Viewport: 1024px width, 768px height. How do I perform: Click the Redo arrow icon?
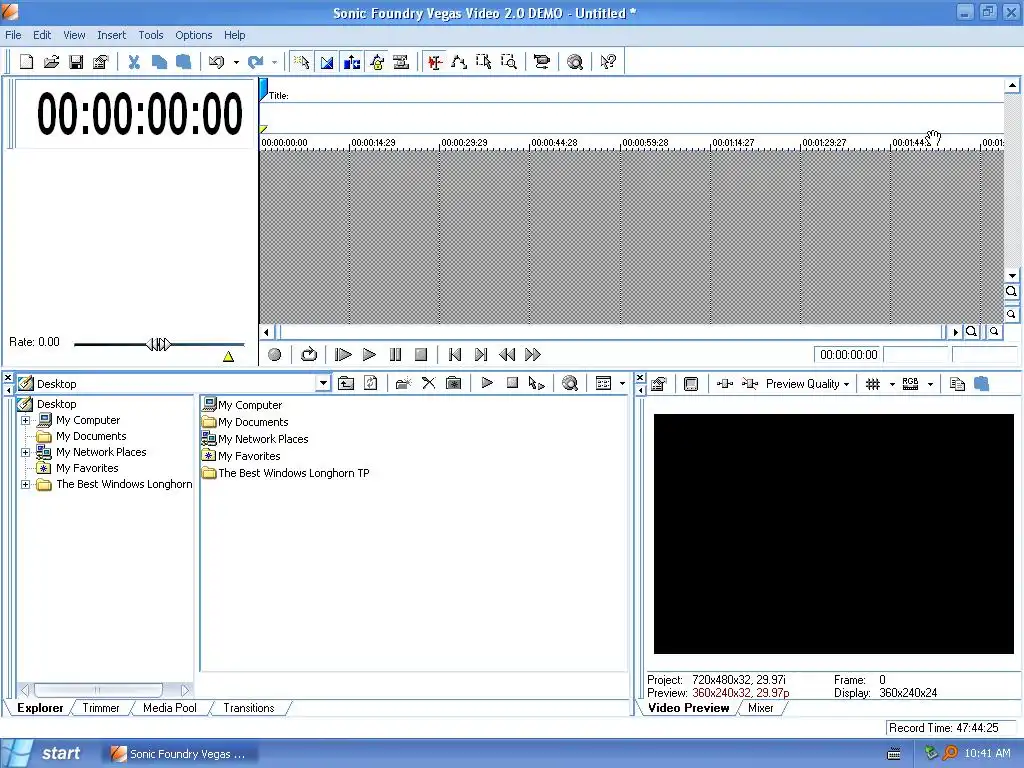255,62
